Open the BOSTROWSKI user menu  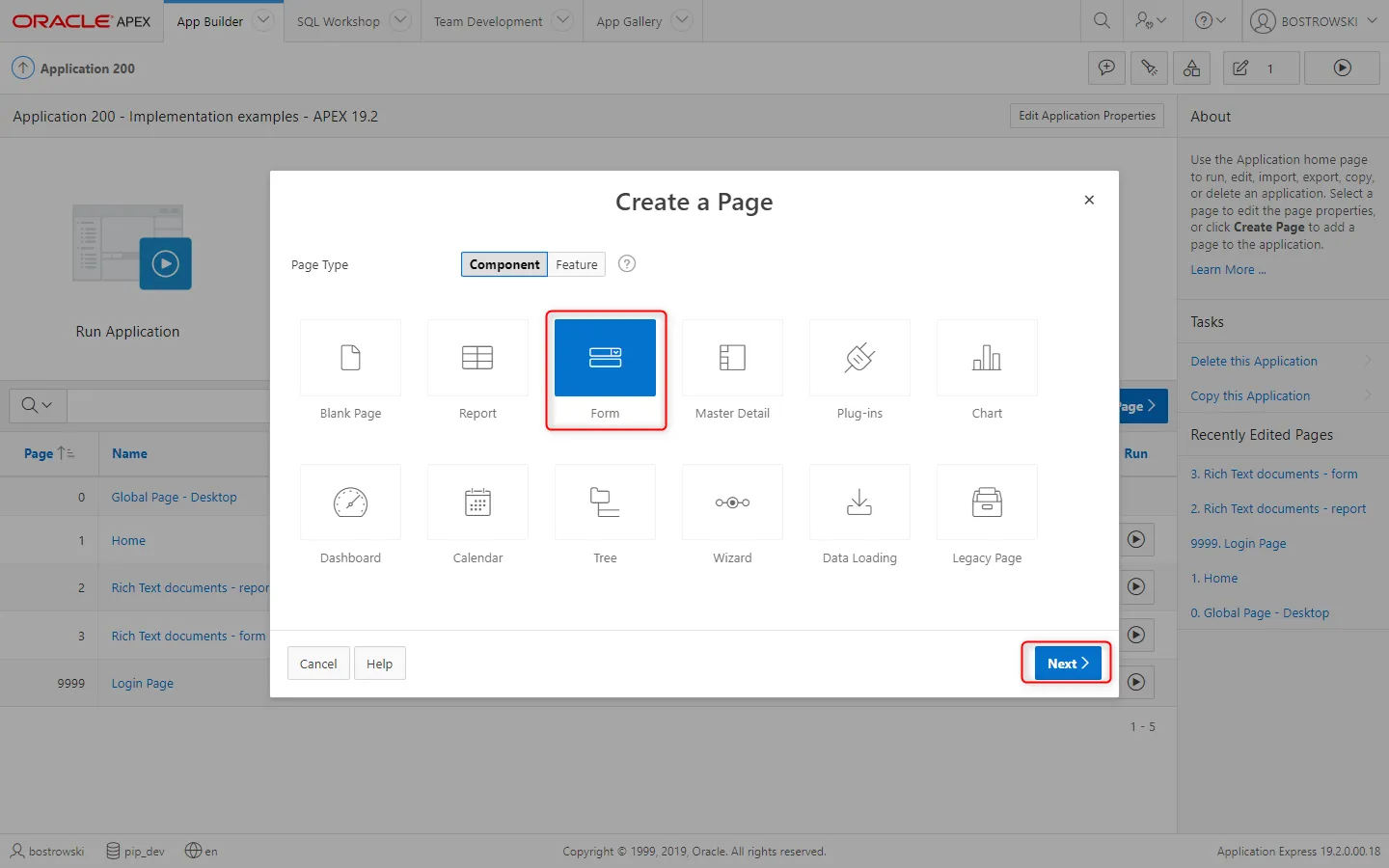[1318, 21]
